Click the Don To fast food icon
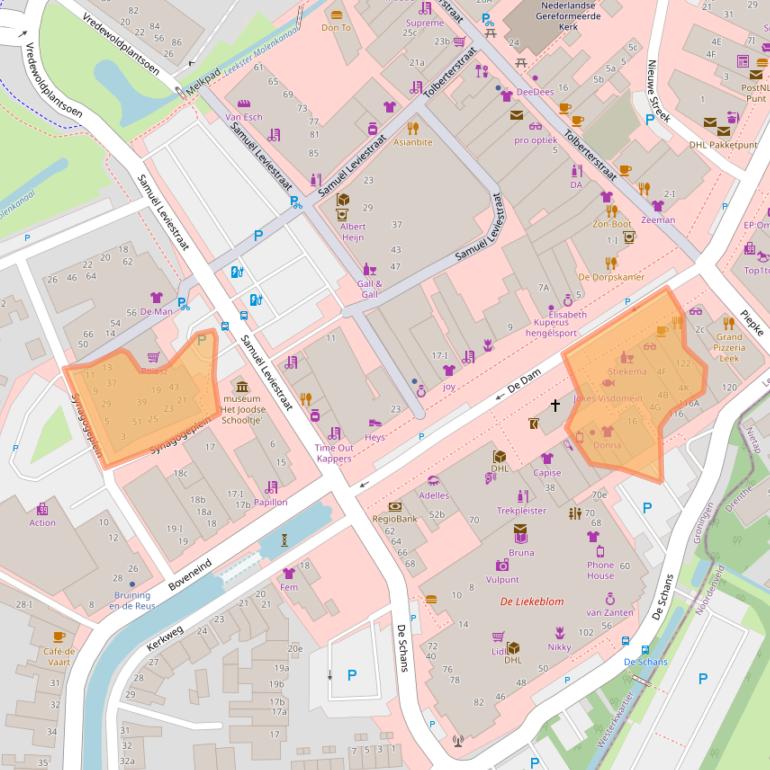The image size is (770, 770). [336, 14]
